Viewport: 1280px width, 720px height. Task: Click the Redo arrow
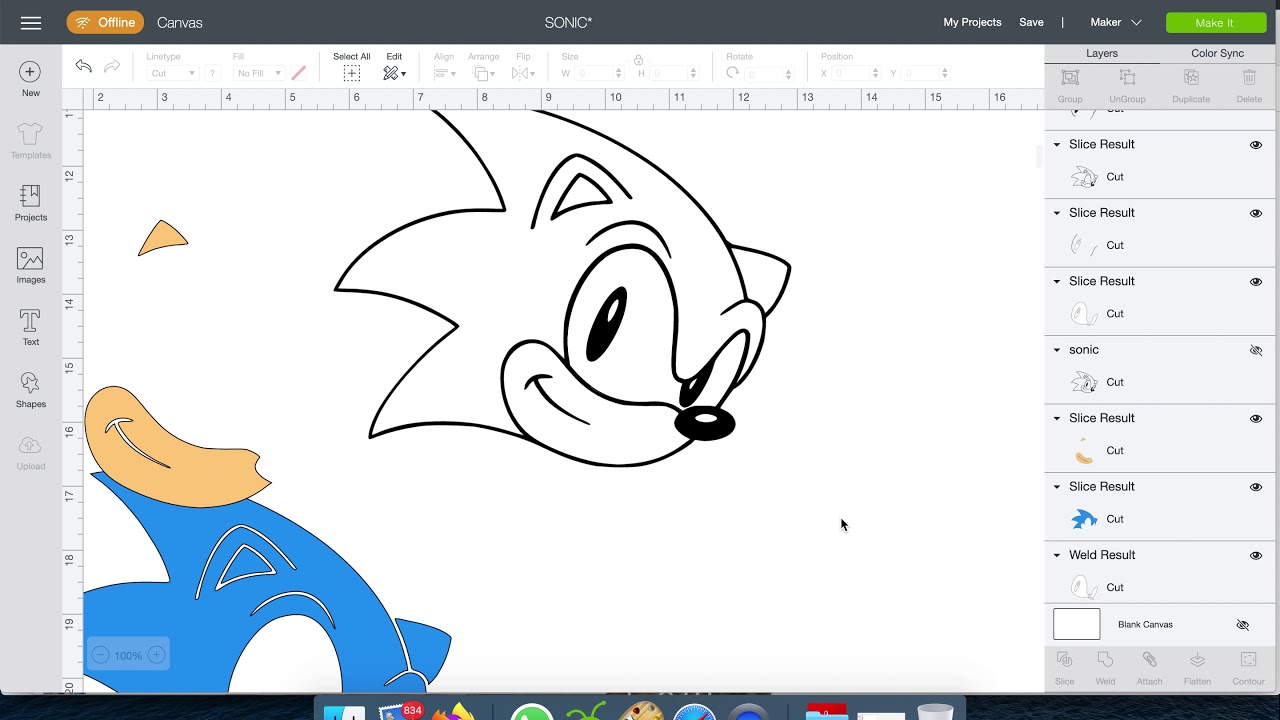(112, 66)
